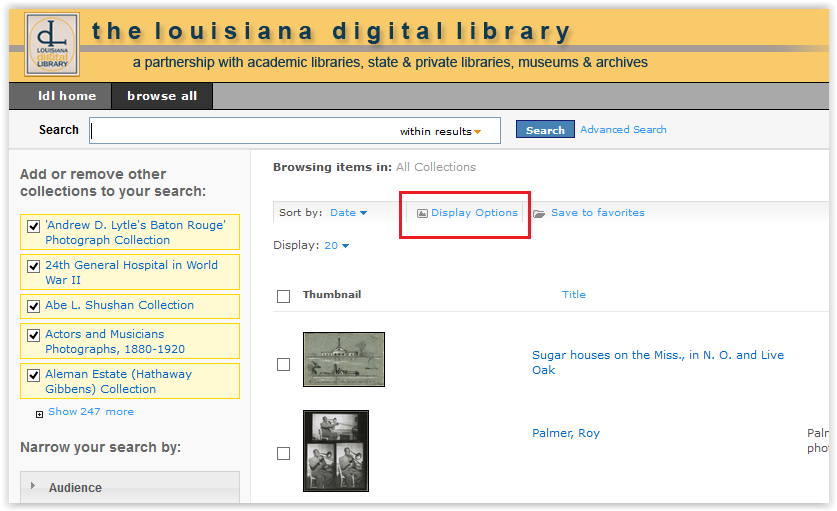Open the Advanced Search link
This screenshot has width=837, height=511.
pyautogui.click(x=623, y=130)
